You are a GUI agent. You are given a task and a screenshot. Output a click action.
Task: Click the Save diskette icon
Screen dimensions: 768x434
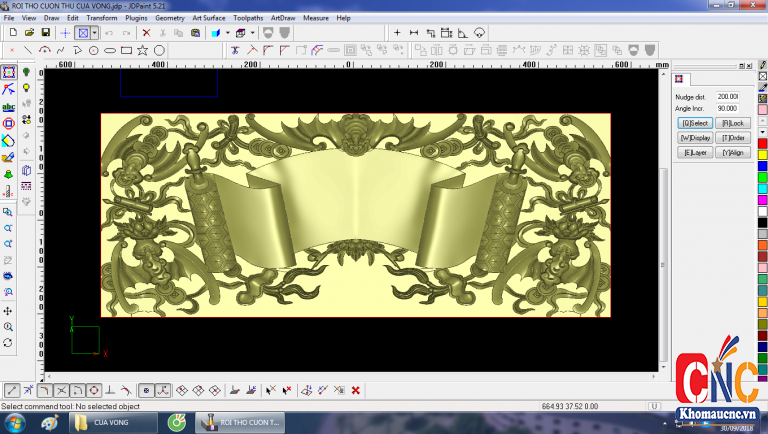pos(44,32)
